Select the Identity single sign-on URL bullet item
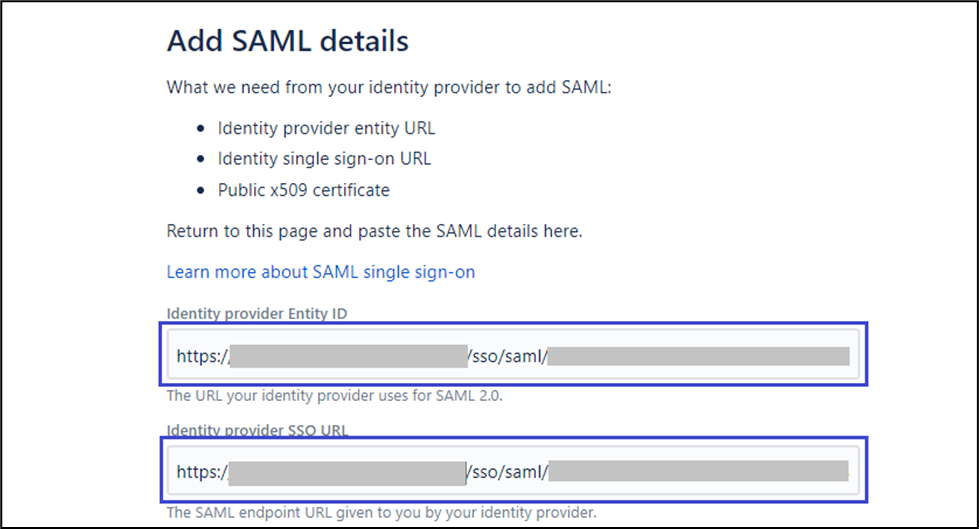This screenshot has width=979, height=529. coord(325,159)
